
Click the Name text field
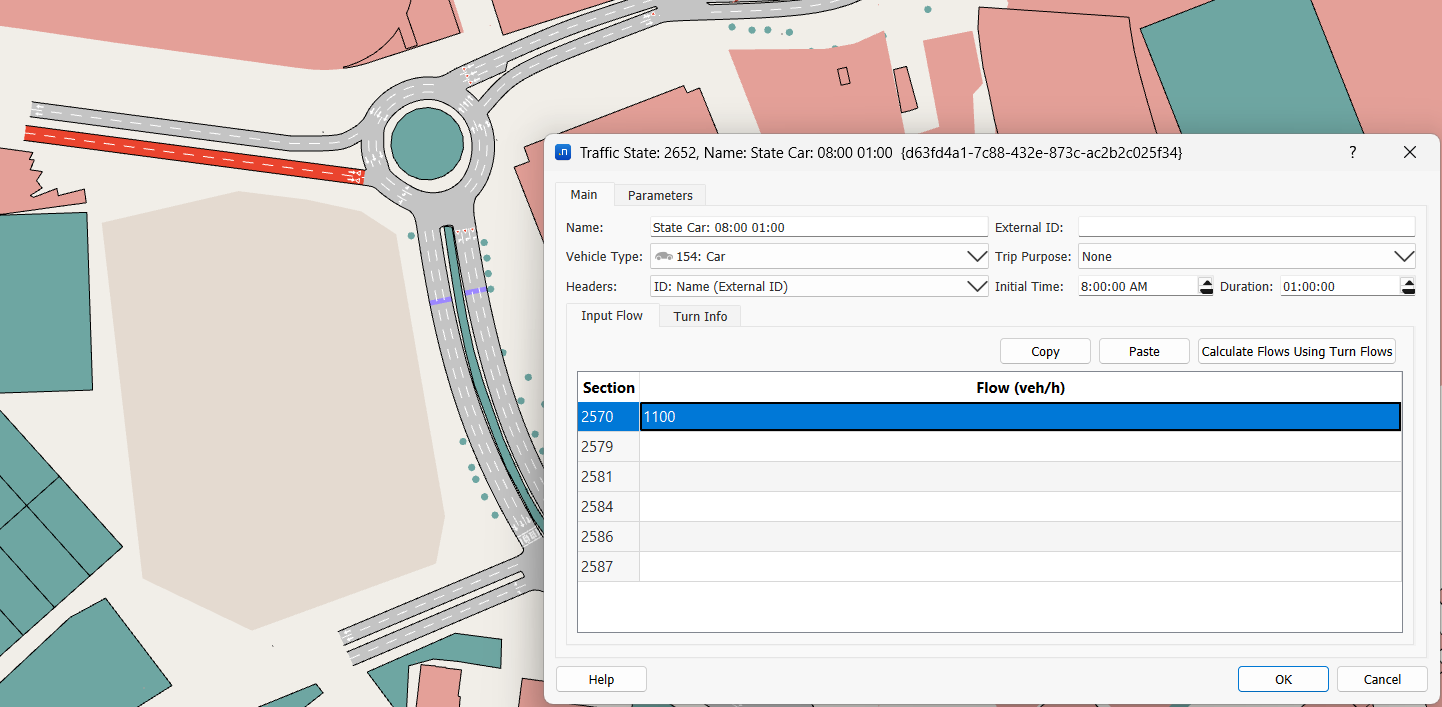(x=818, y=227)
